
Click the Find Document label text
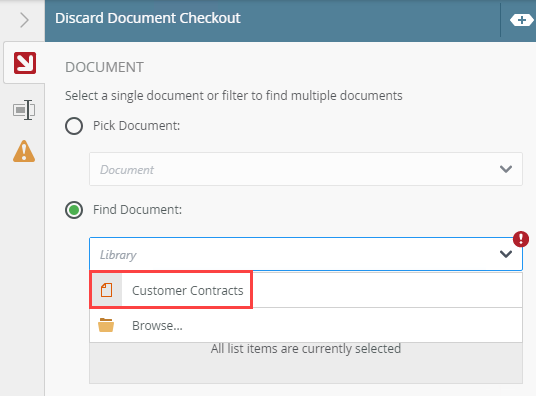137,209
